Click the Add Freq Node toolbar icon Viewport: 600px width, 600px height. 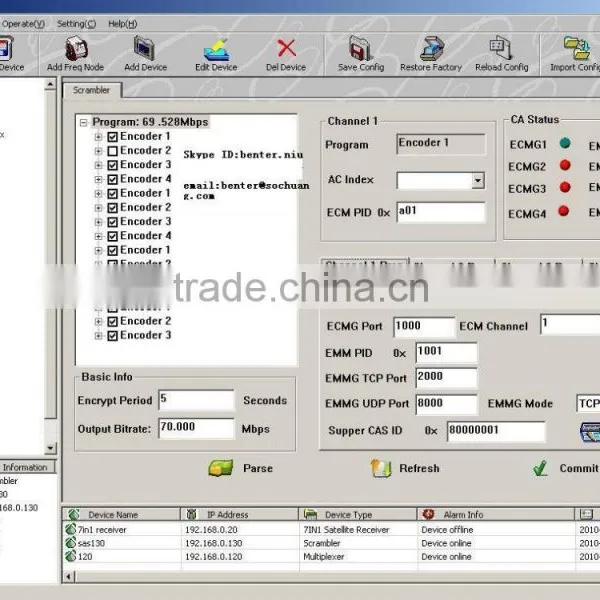[x=76, y=49]
